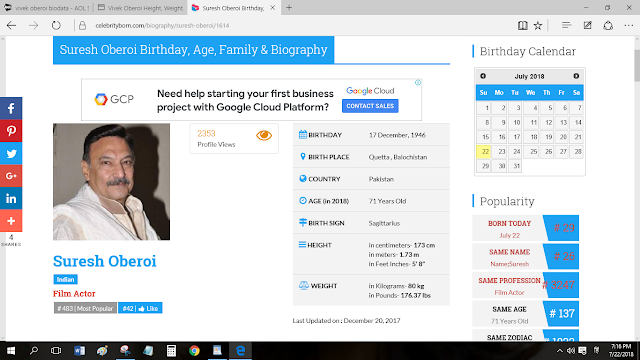Open a new browser tab
This screenshot has height=360, width=640.
click(x=289, y=8)
